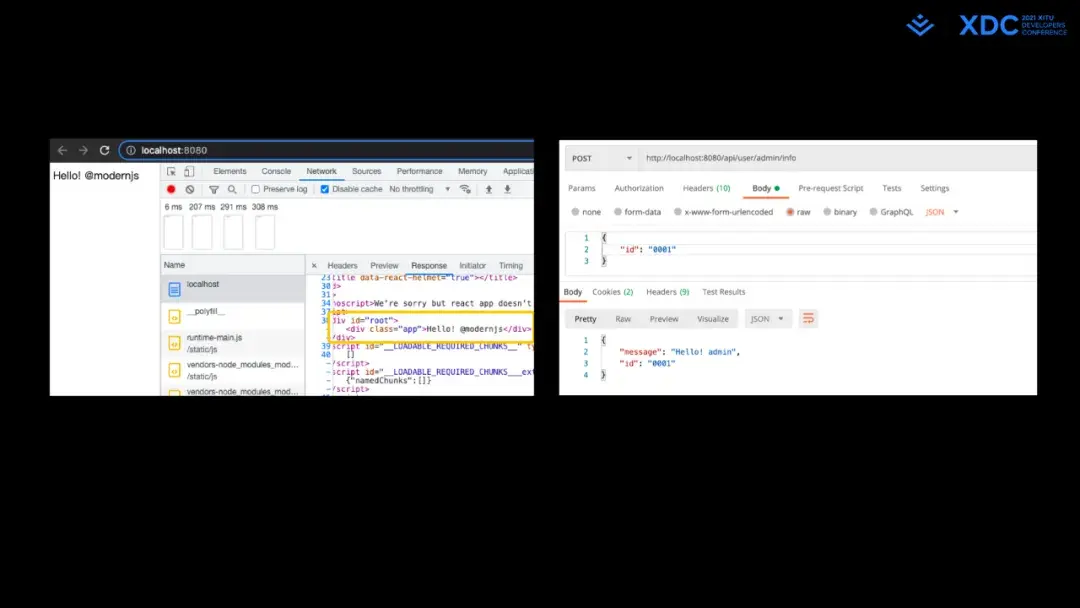
Task: Click the search magnifier in DevTools toolbar
Action: [x=232, y=189]
